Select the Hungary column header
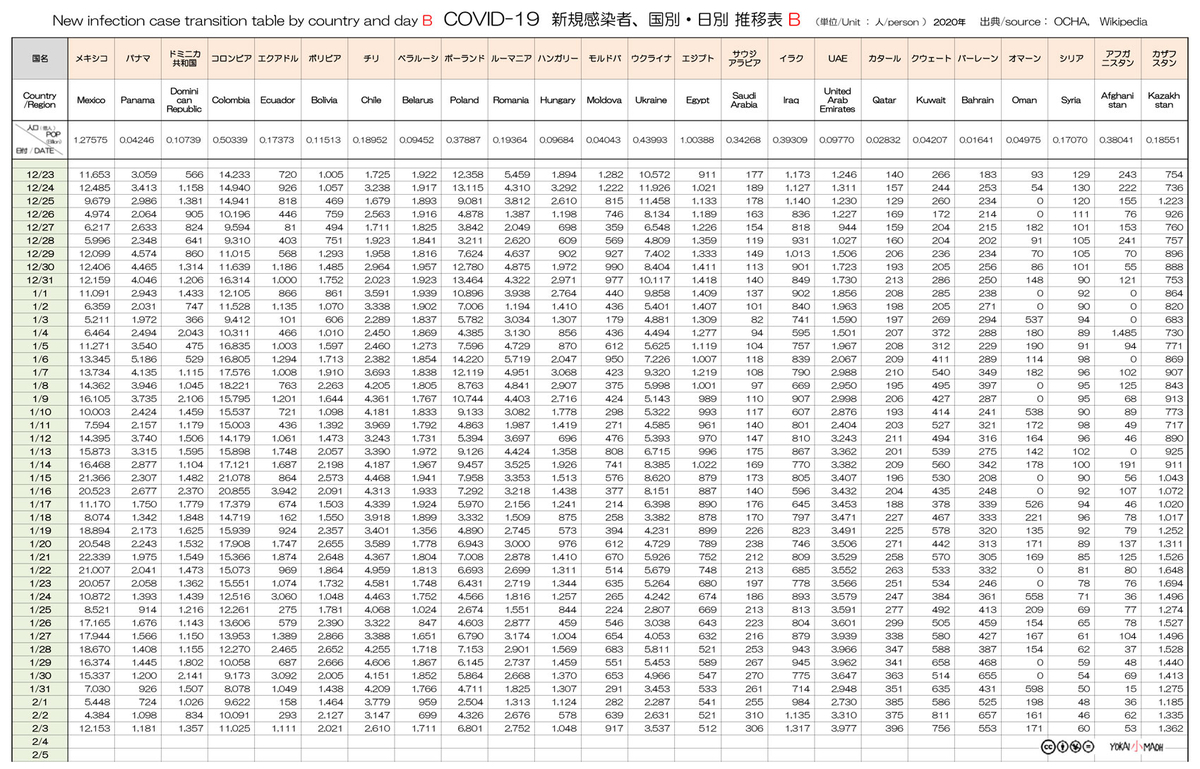The height and width of the screenshot is (769, 1200). tap(558, 100)
